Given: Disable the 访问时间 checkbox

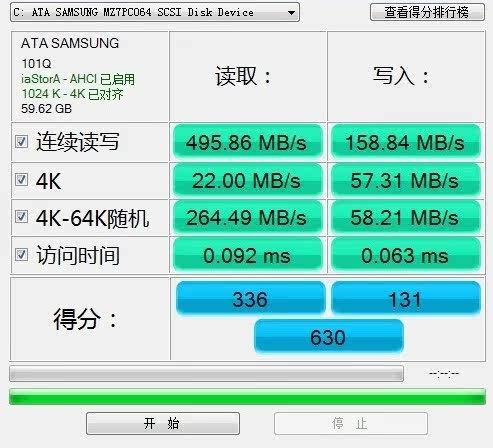Looking at the screenshot, I should tap(21, 255).
